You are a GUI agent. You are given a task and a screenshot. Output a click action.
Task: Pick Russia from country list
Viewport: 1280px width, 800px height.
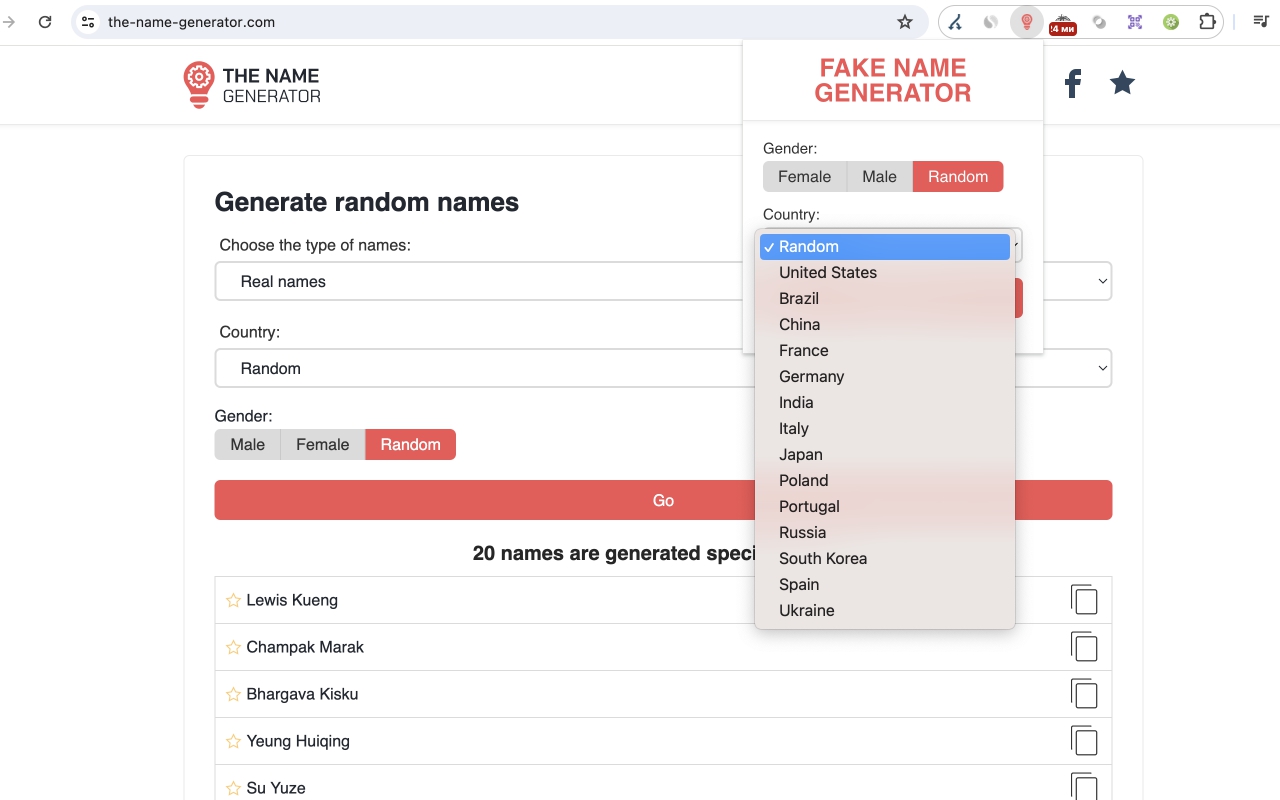[885, 532]
